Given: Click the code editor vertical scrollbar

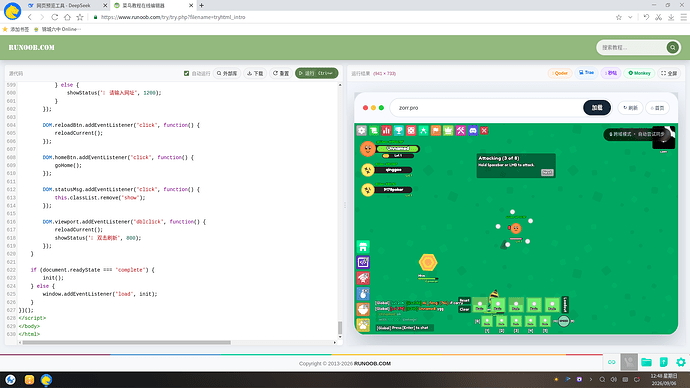Looking at the screenshot, I should [x=340, y=328].
